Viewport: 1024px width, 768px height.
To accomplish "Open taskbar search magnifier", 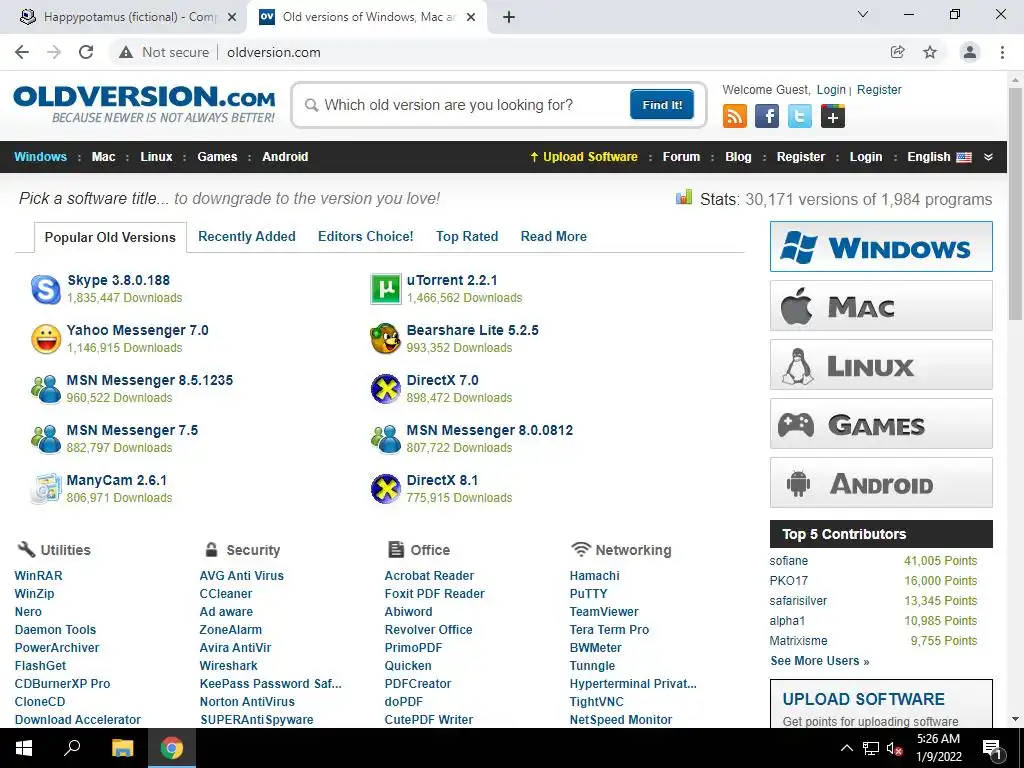I will tap(72, 748).
